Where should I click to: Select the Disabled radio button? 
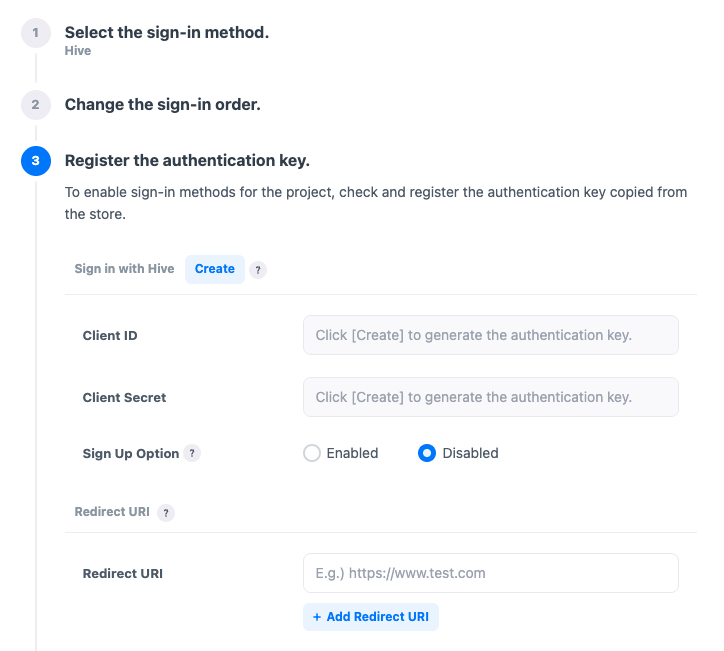coord(427,453)
